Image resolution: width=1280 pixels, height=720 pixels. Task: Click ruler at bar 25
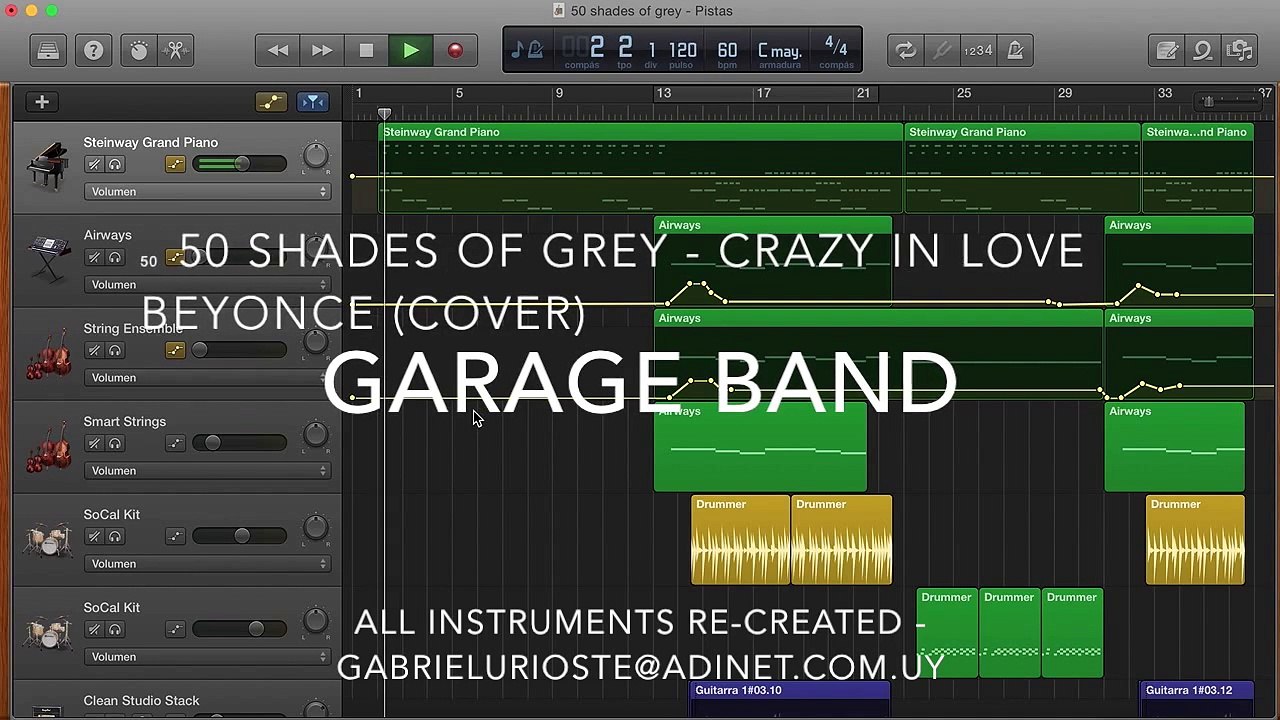pyautogui.click(x=963, y=93)
